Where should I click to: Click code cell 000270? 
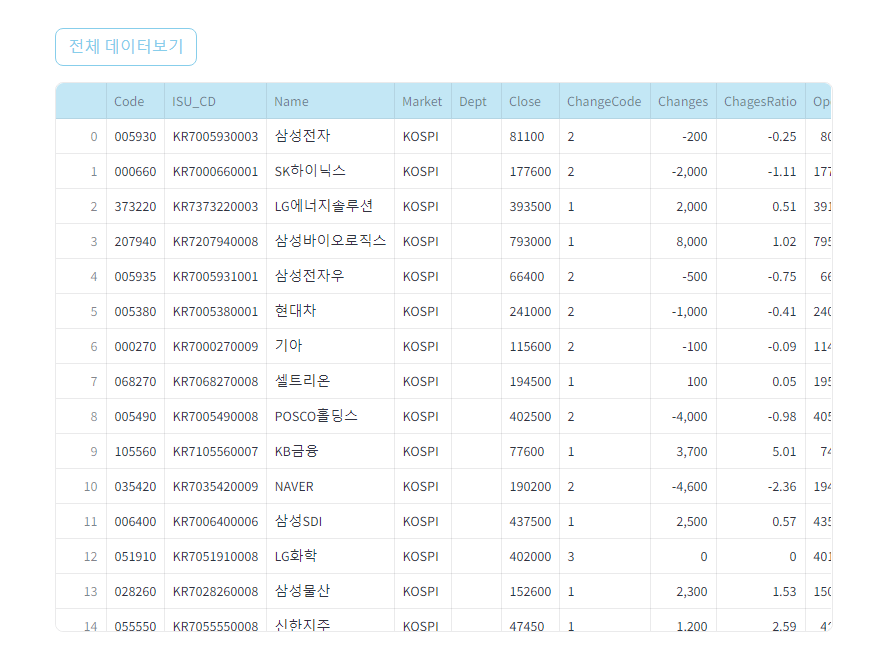point(135,347)
